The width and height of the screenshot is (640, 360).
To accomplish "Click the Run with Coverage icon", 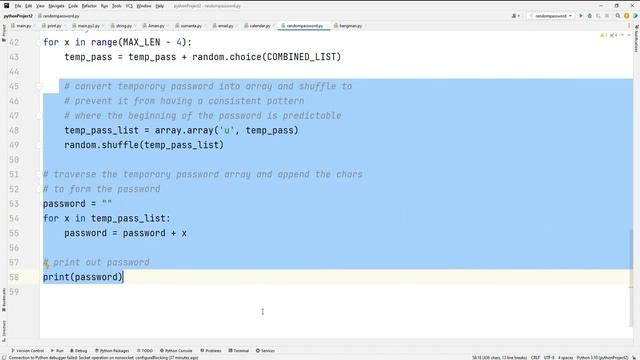I will [598, 16].
